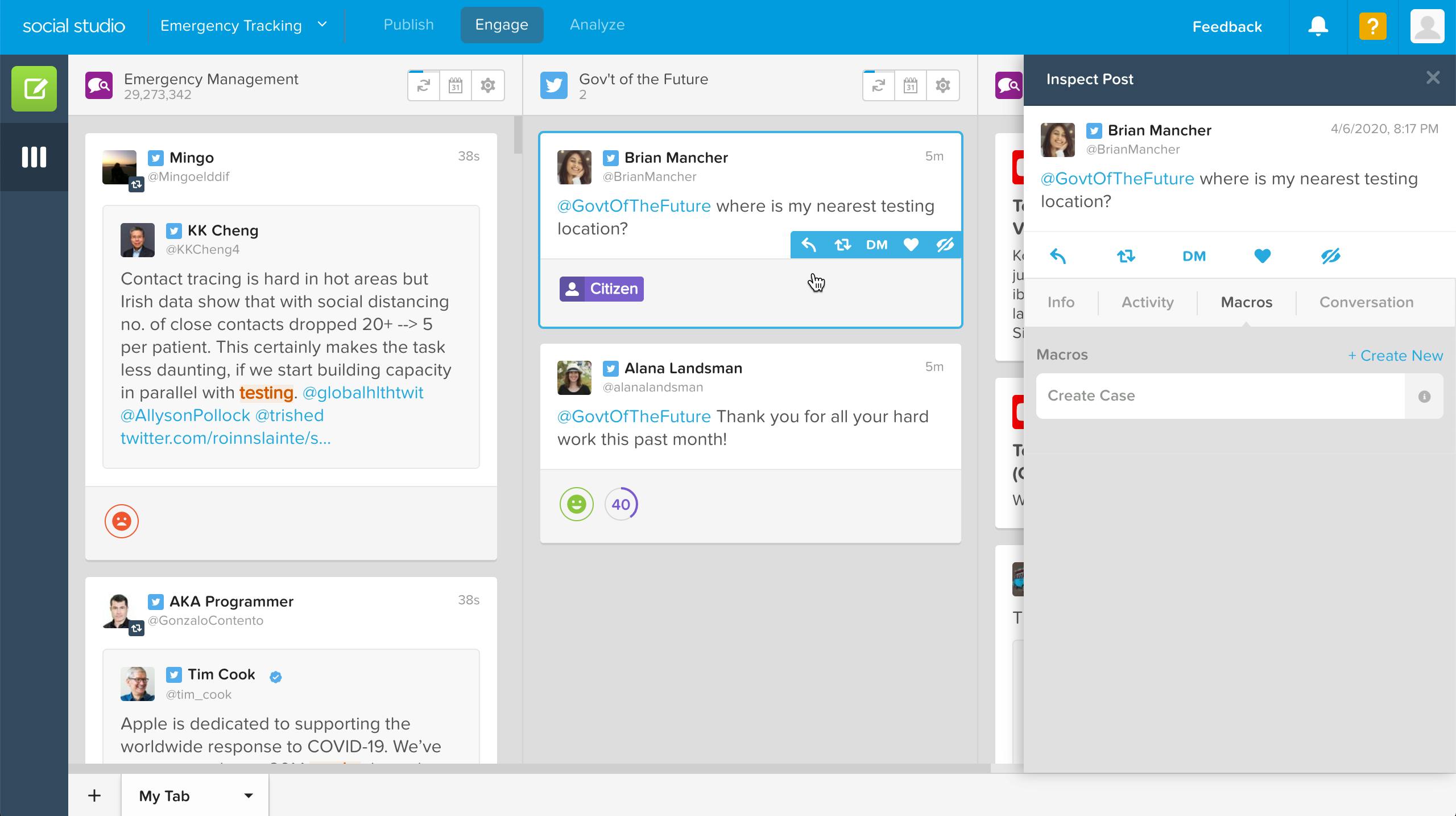Click the DM icon in Inspect Post panel
Viewport: 1456px width, 816px height.
pos(1194,256)
